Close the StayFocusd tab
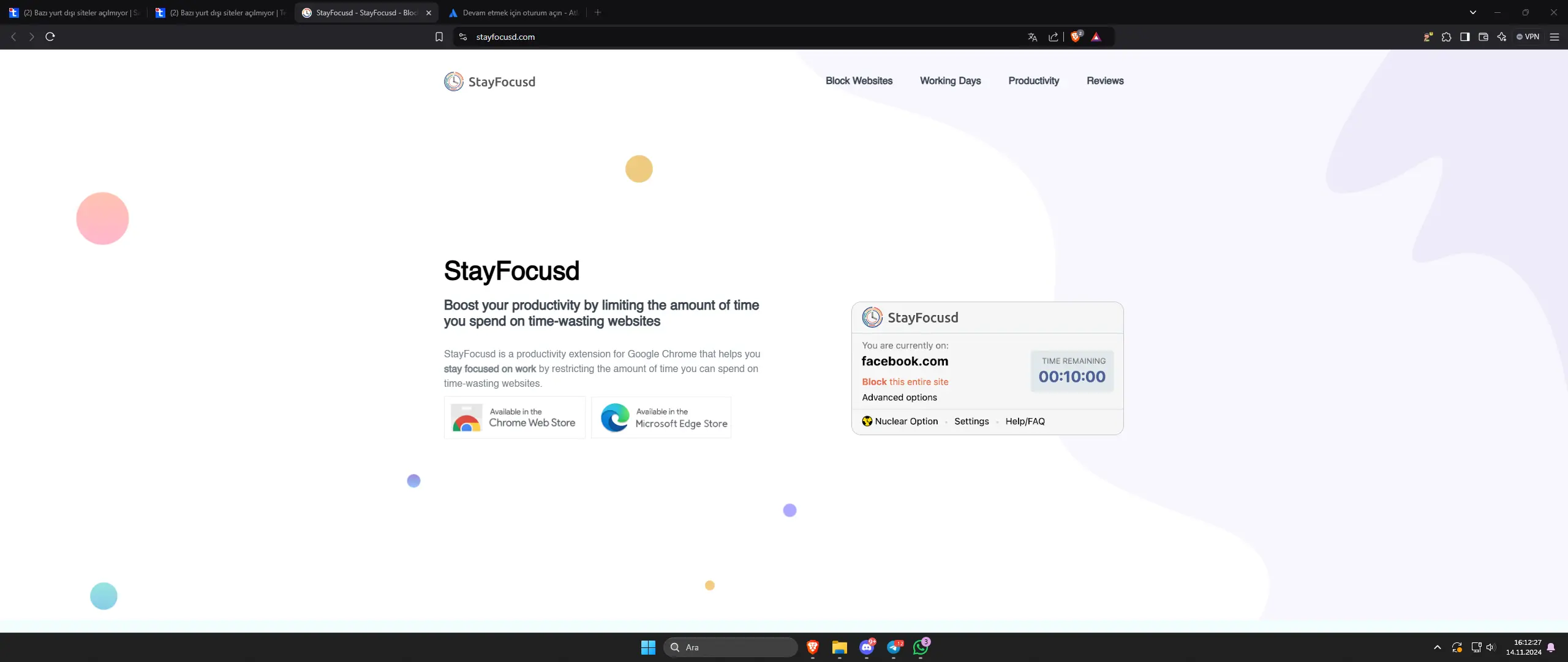 tap(429, 12)
